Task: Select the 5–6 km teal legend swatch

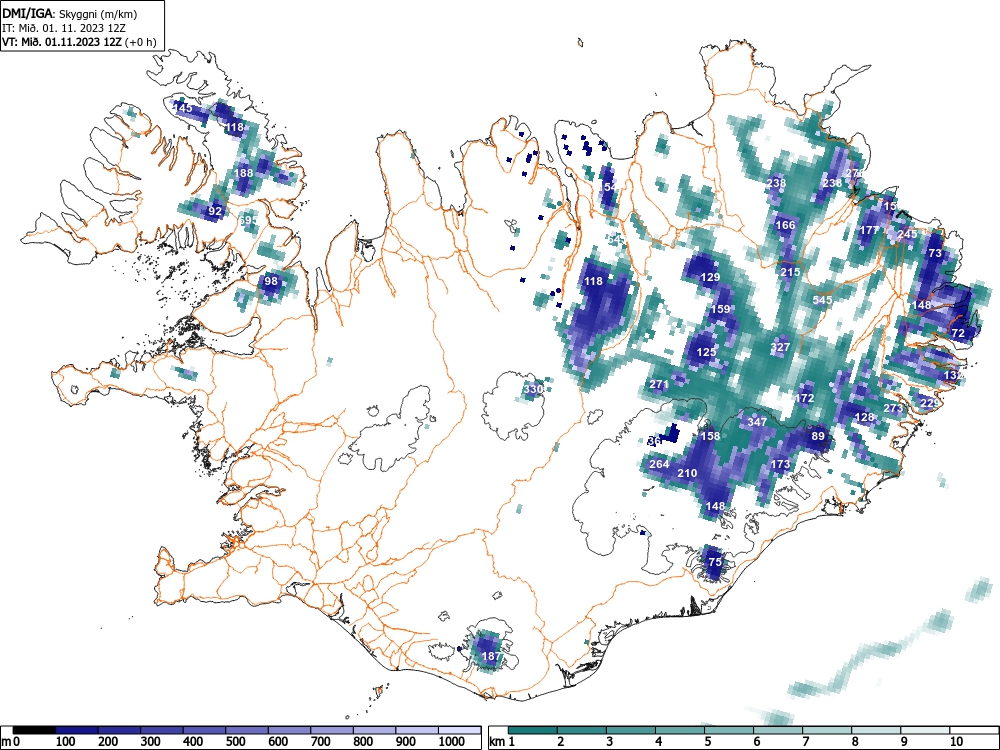Action: pos(729,730)
